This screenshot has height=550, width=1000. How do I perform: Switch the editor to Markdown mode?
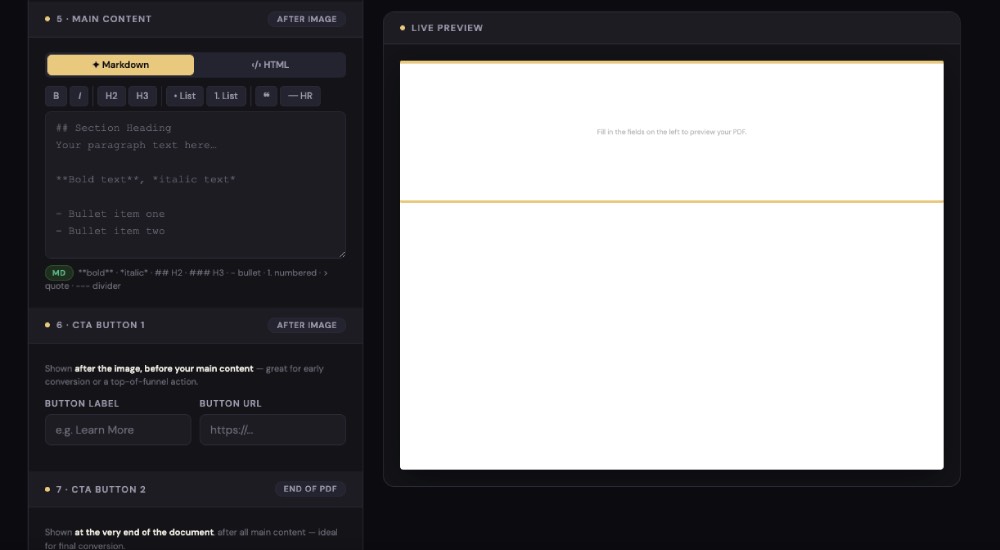coord(120,65)
